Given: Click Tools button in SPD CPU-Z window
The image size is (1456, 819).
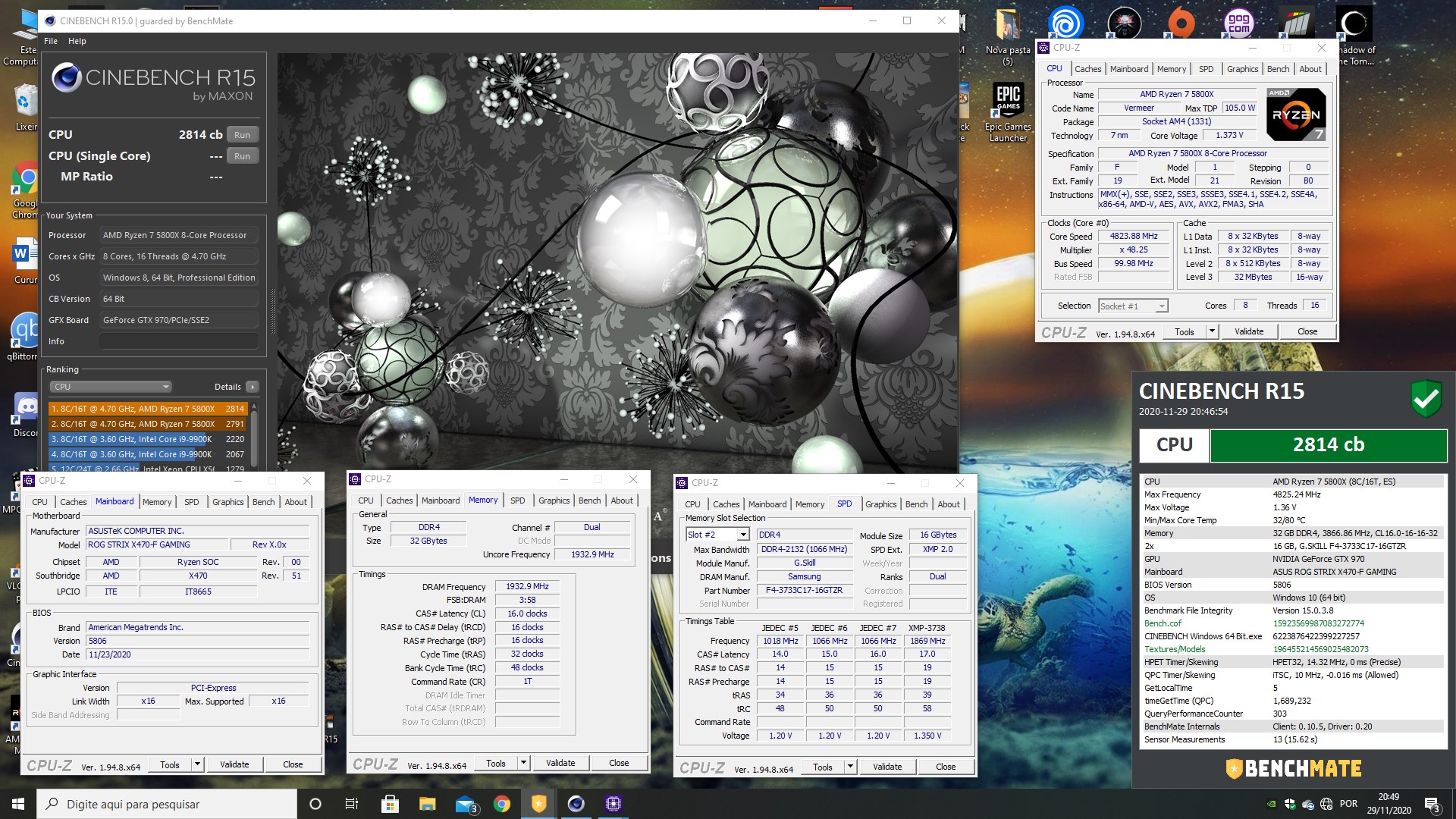Looking at the screenshot, I should [x=823, y=767].
